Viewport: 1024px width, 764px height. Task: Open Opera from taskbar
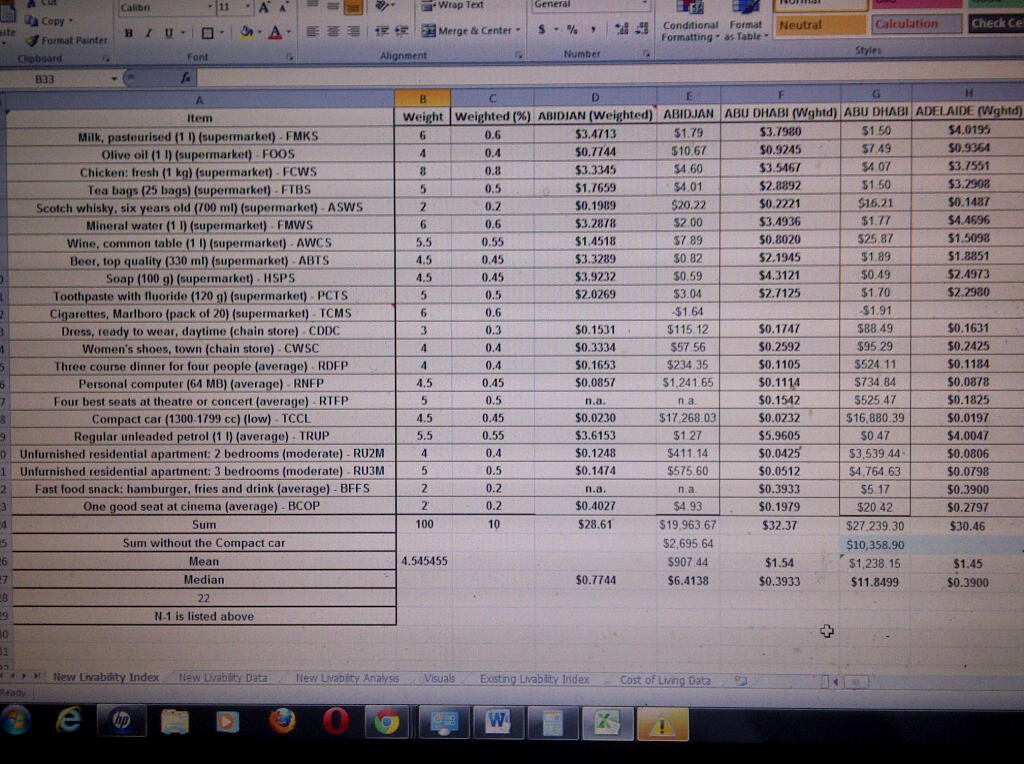coord(336,722)
